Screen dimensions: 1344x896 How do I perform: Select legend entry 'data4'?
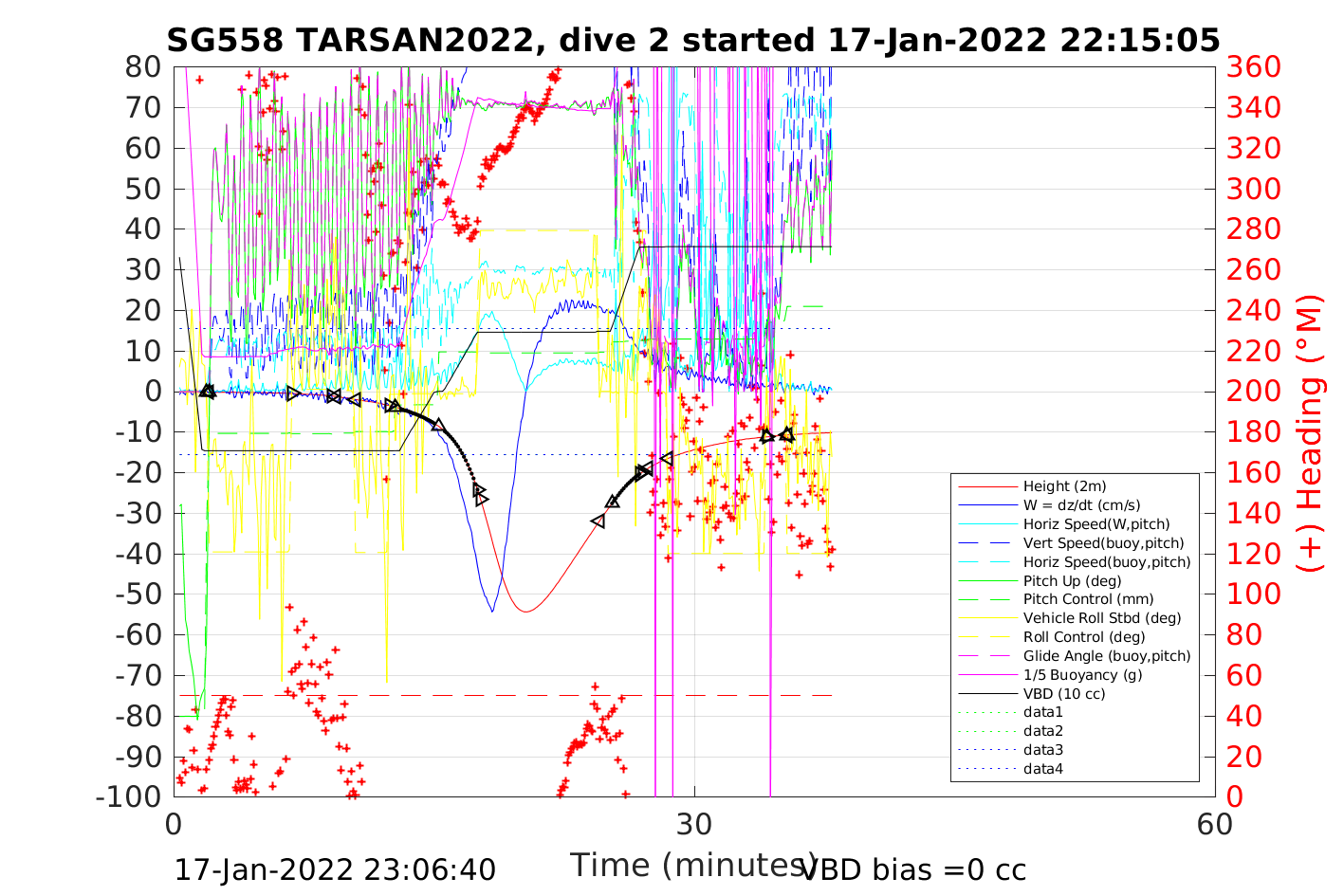tap(1043, 769)
